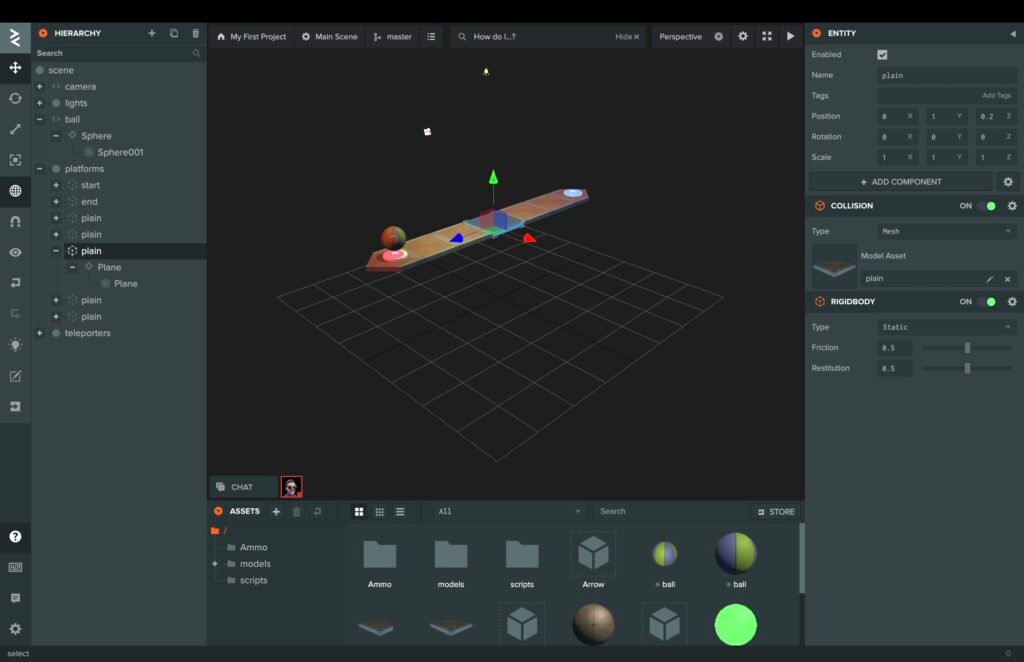Open the Rigidbody Type dropdown showing Static

click(x=946, y=327)
